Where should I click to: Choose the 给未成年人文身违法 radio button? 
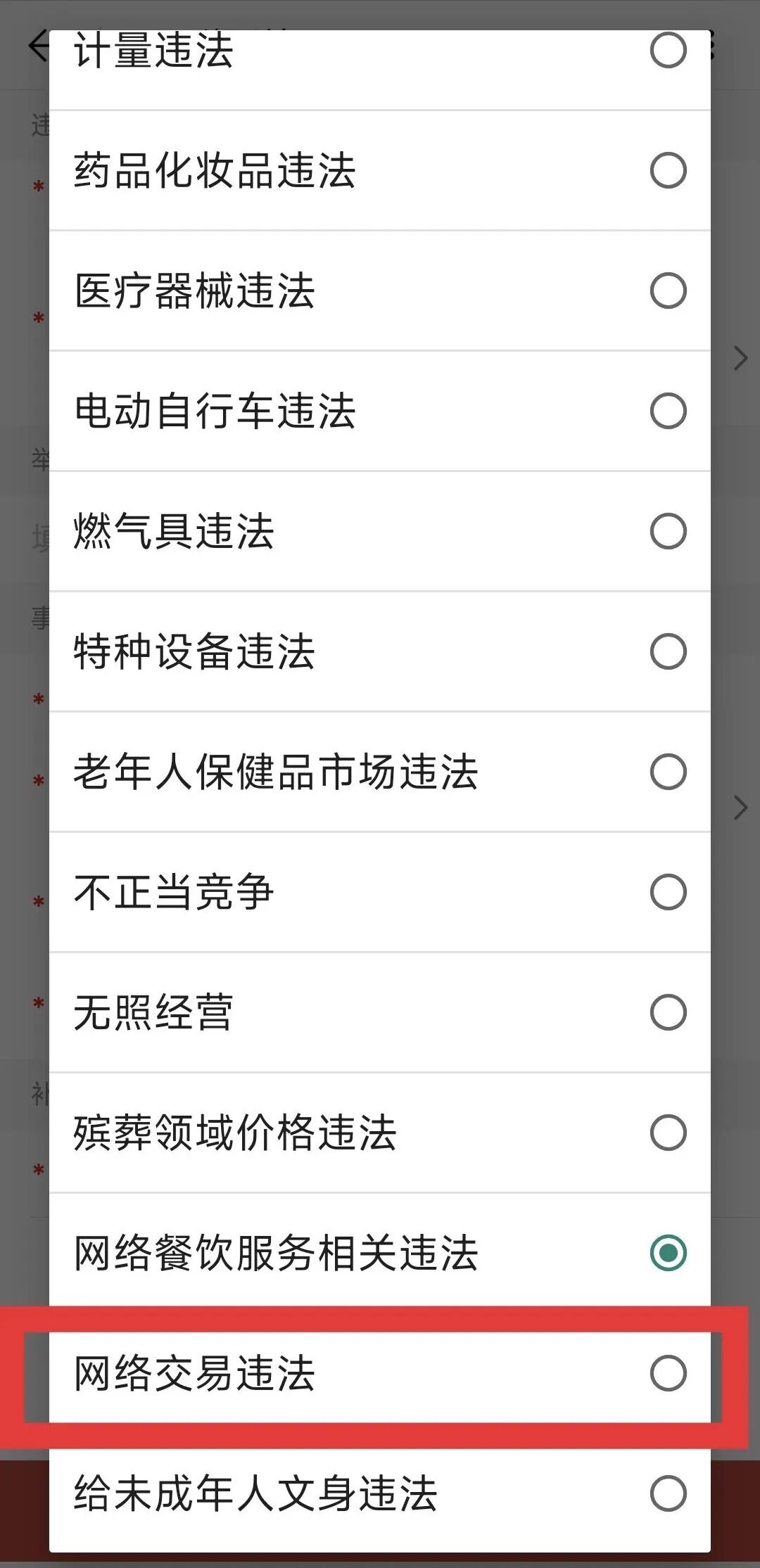(x=668, y=1493)
